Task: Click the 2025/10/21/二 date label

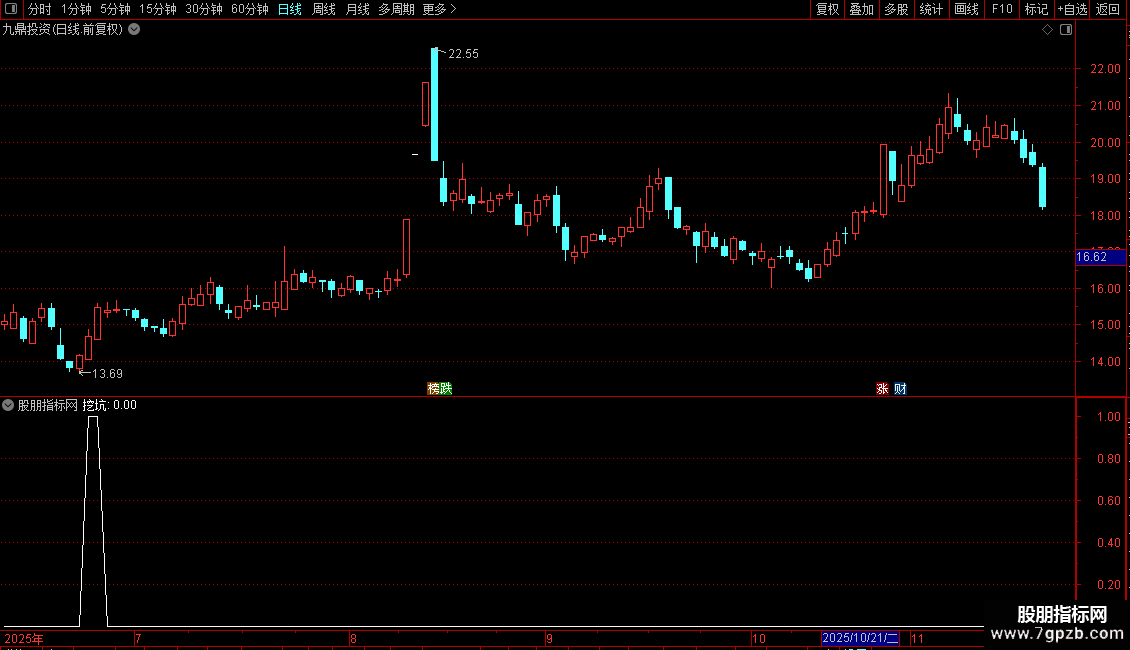Action: (x=860, y=638)
